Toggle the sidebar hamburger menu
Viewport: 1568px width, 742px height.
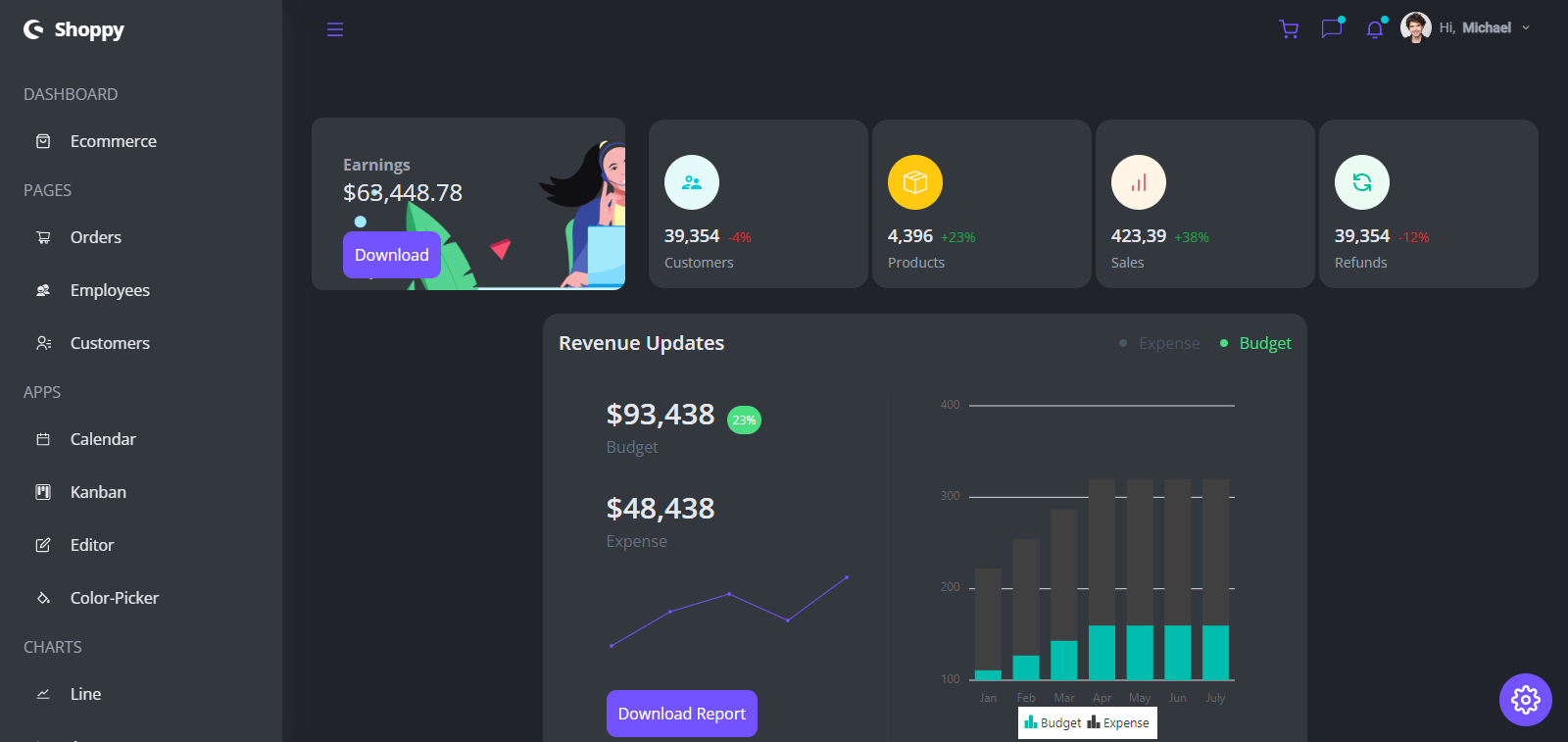[x=335, y=29]
